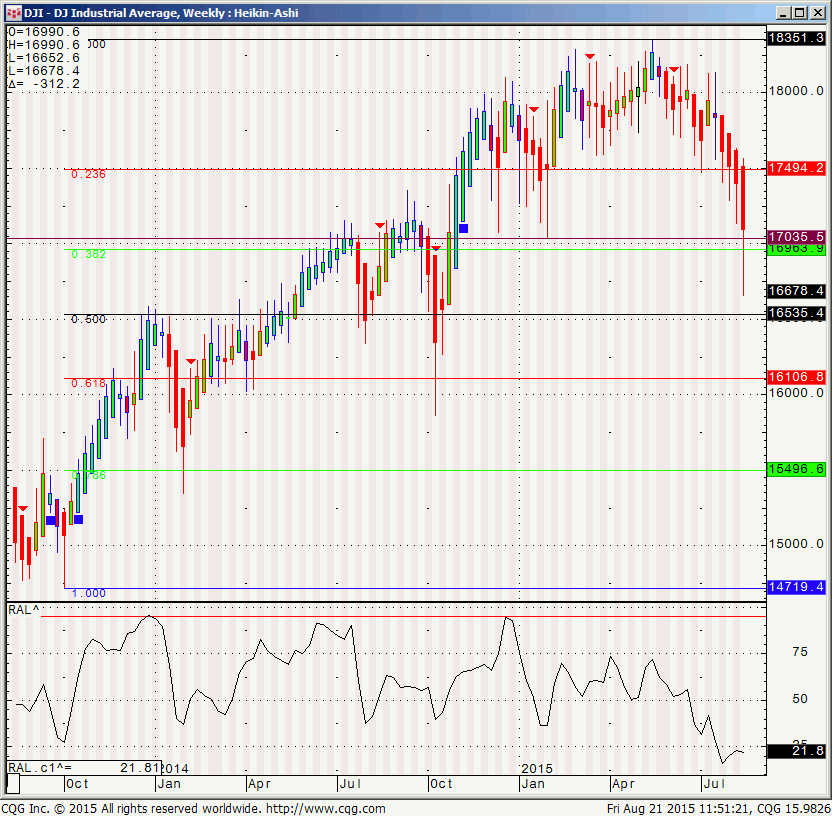The width and height of the screenshot is (832, 816).
Task: Select the blue 14719.4 price label
Action: coord(795,586)
